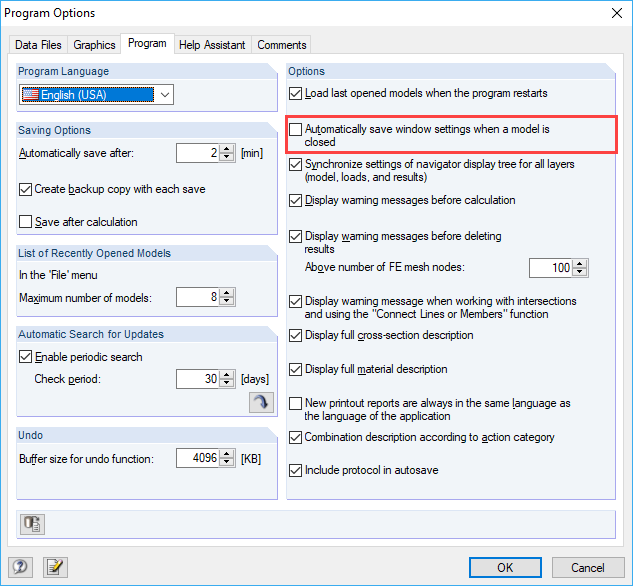Screen dimensions: 633x586
Task: Click the default settings icon button
Action: click(32, 524)
